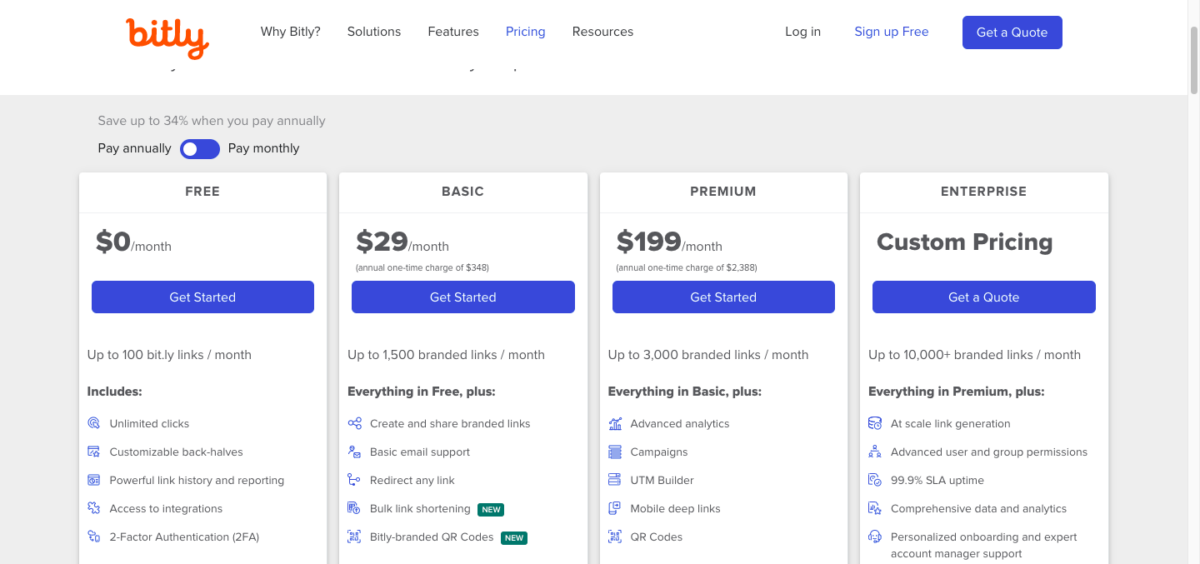Click the Unlimited clicks feature icon
The image size is (1200, 564).
click(x=94, y=424)
